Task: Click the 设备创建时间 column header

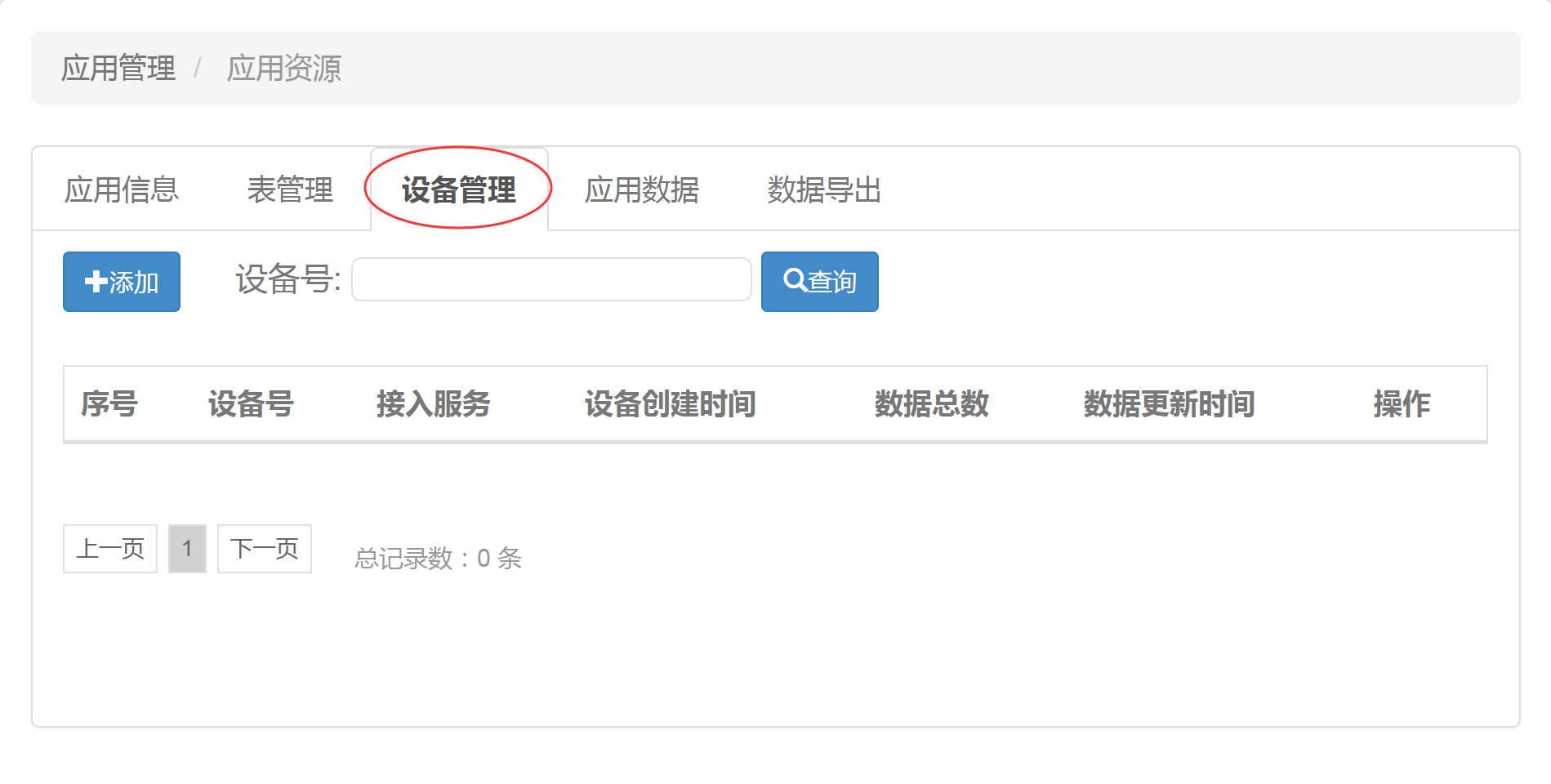Action: [670, 403]
